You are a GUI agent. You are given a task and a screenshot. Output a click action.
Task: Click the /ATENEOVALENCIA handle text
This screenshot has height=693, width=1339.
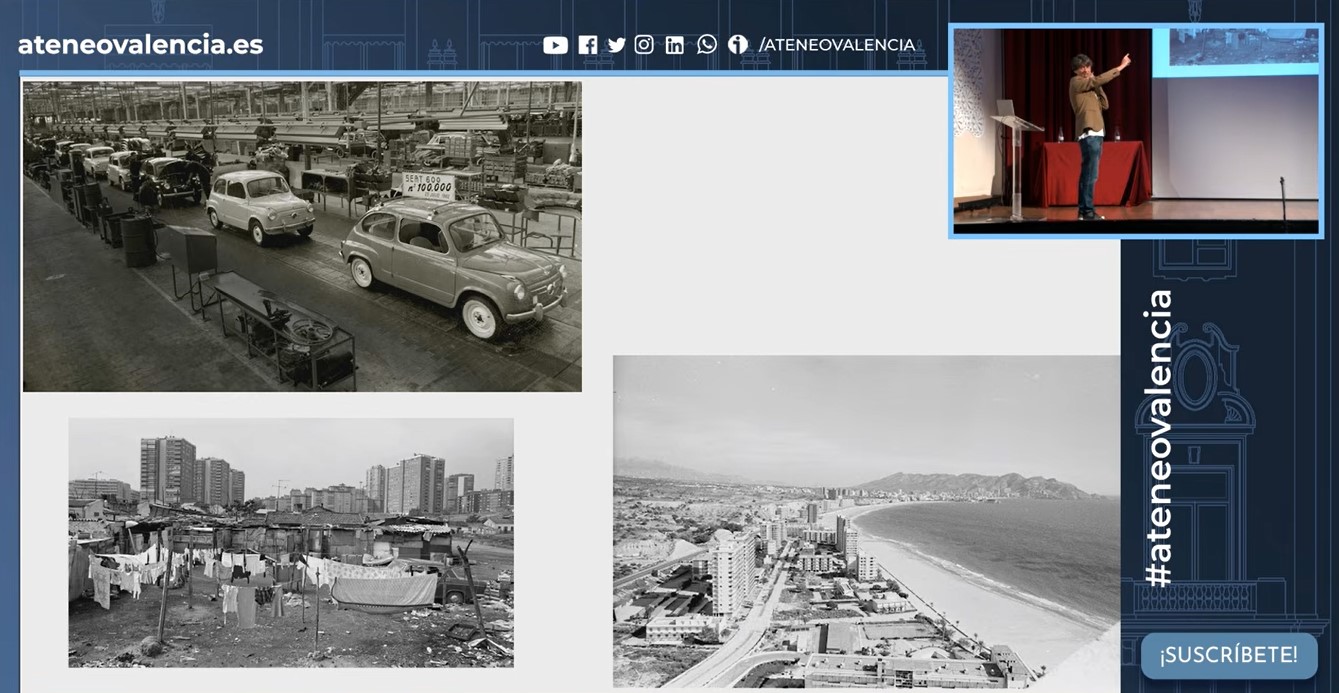(837, 45)
